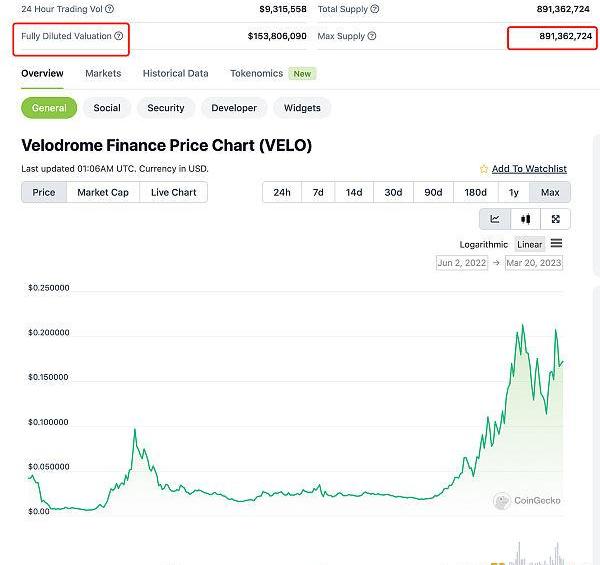Select the Security pill button
This screenshot has height=565, width=600.
(166, 108)
